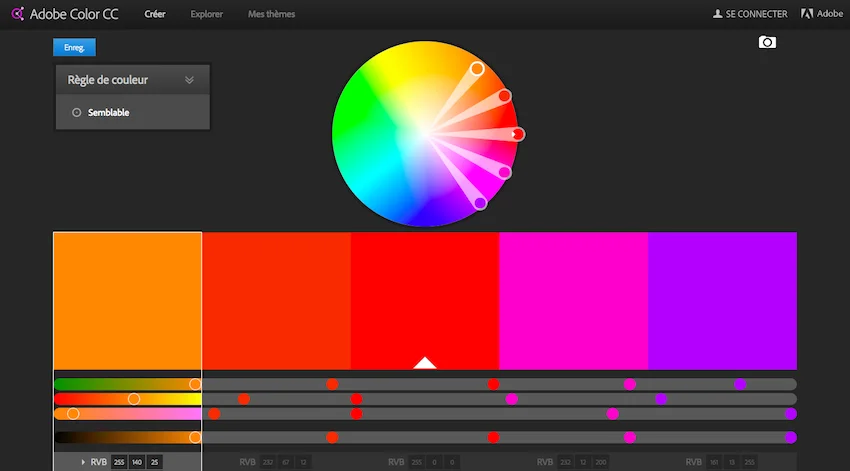Click the red field showing 161 under purple

pyautogui.click(x=714, y=462)
